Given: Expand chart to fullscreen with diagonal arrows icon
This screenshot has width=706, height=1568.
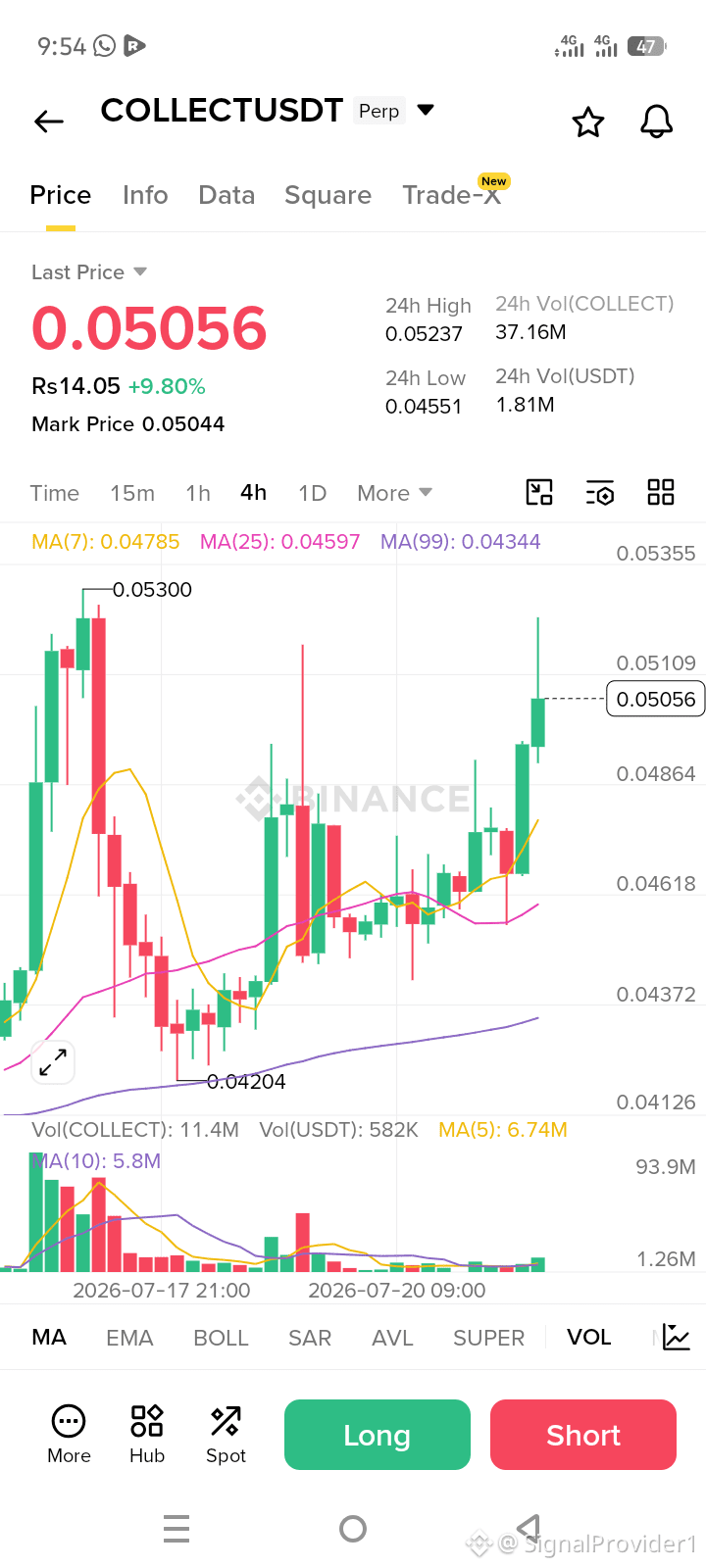Looking at the screenshot, I should pyautogui.click(x=53, y=1061).
